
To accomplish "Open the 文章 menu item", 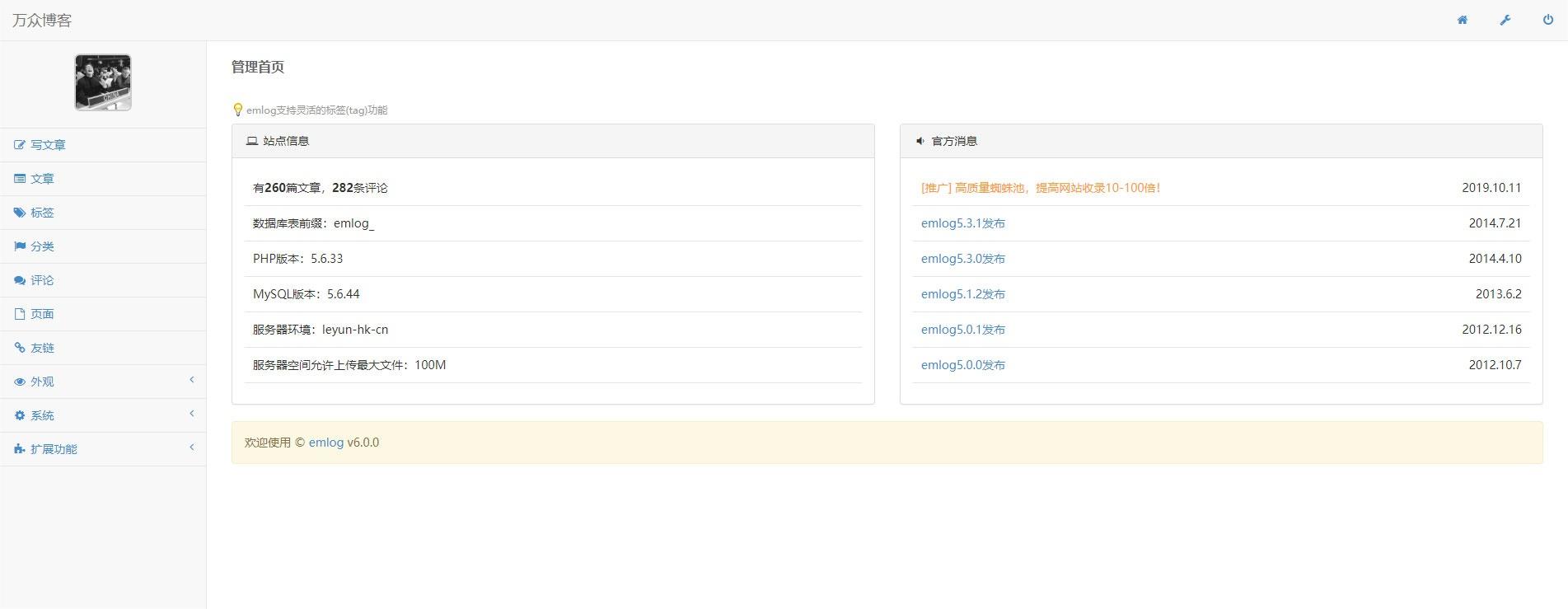I will tap(42, 179).
